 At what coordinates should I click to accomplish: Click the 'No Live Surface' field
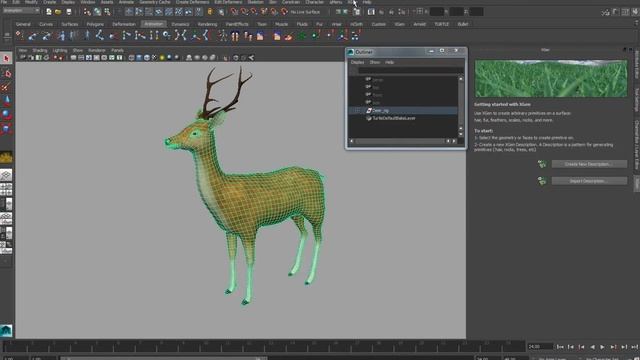click(305, 12)
